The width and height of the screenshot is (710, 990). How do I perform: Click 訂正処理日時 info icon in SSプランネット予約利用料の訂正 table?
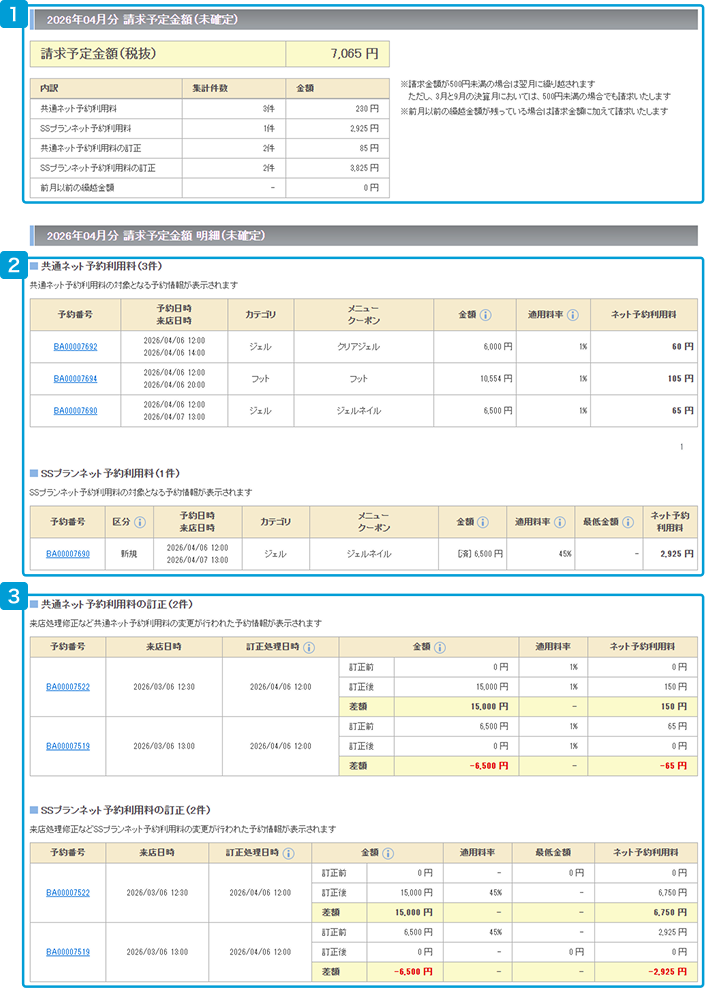coord(288,853)
